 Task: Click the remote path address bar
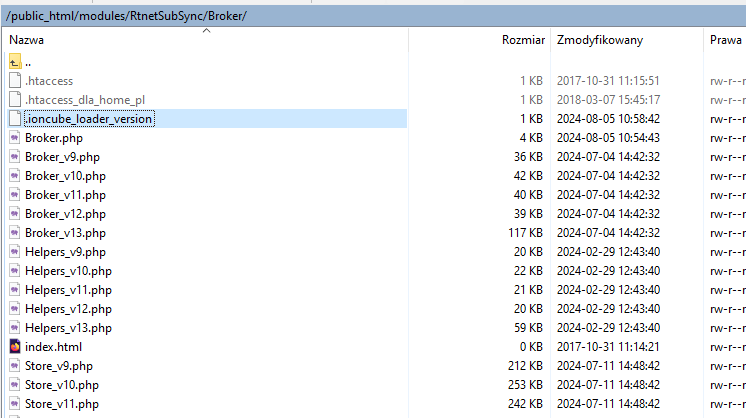click(x=373, y=16)
